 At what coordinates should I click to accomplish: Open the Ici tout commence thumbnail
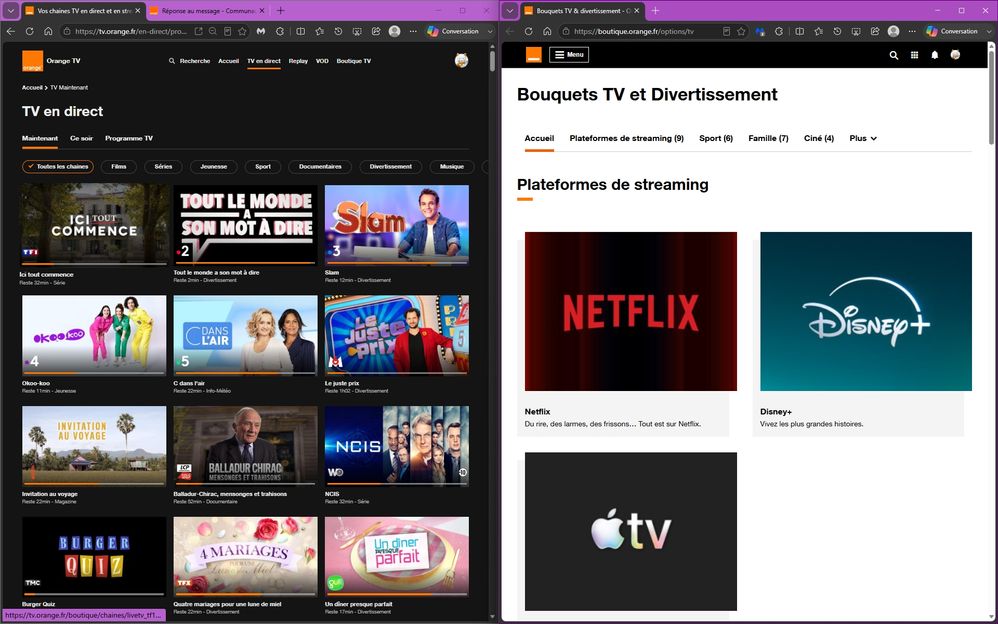[x=94, y=224]
